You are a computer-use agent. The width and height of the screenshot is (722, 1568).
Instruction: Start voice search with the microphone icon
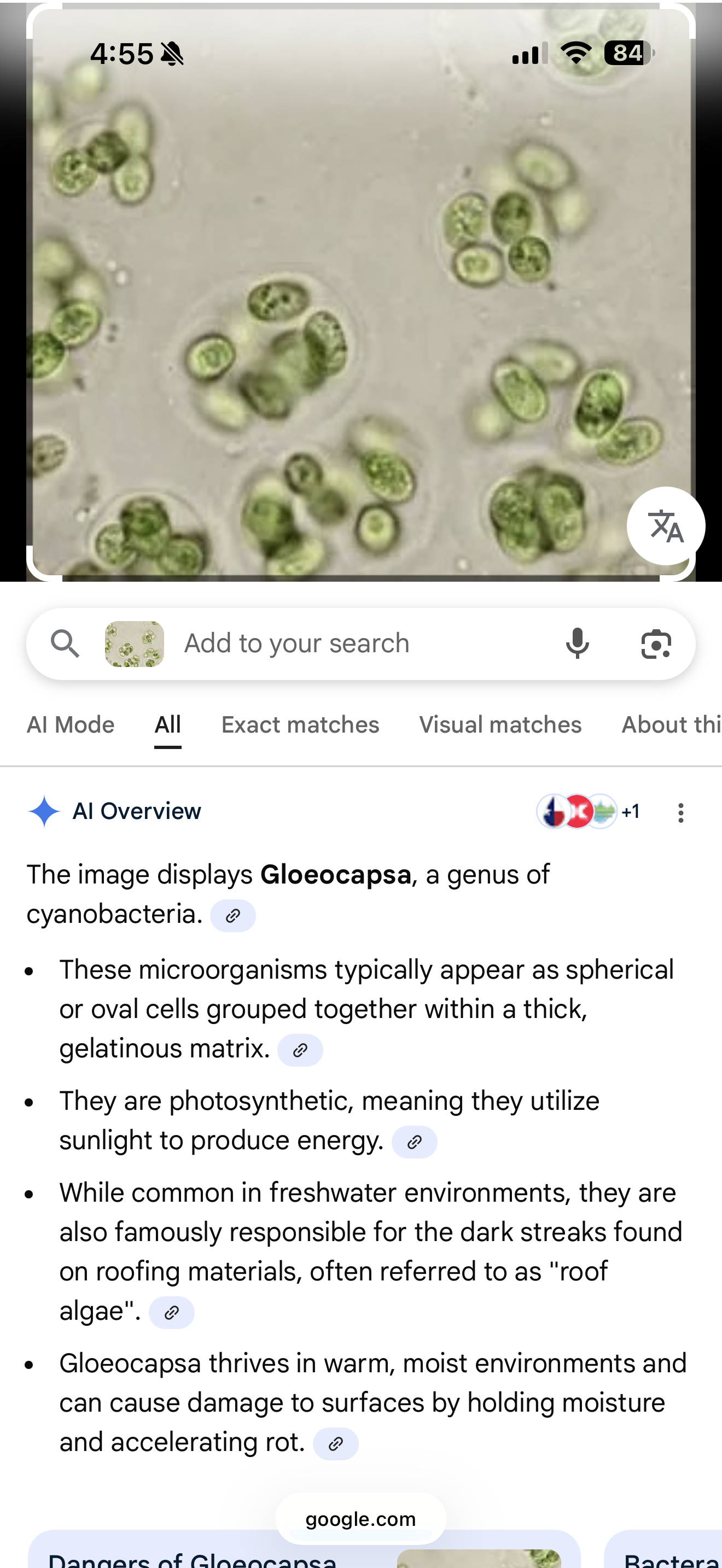[x=577, y=644]
